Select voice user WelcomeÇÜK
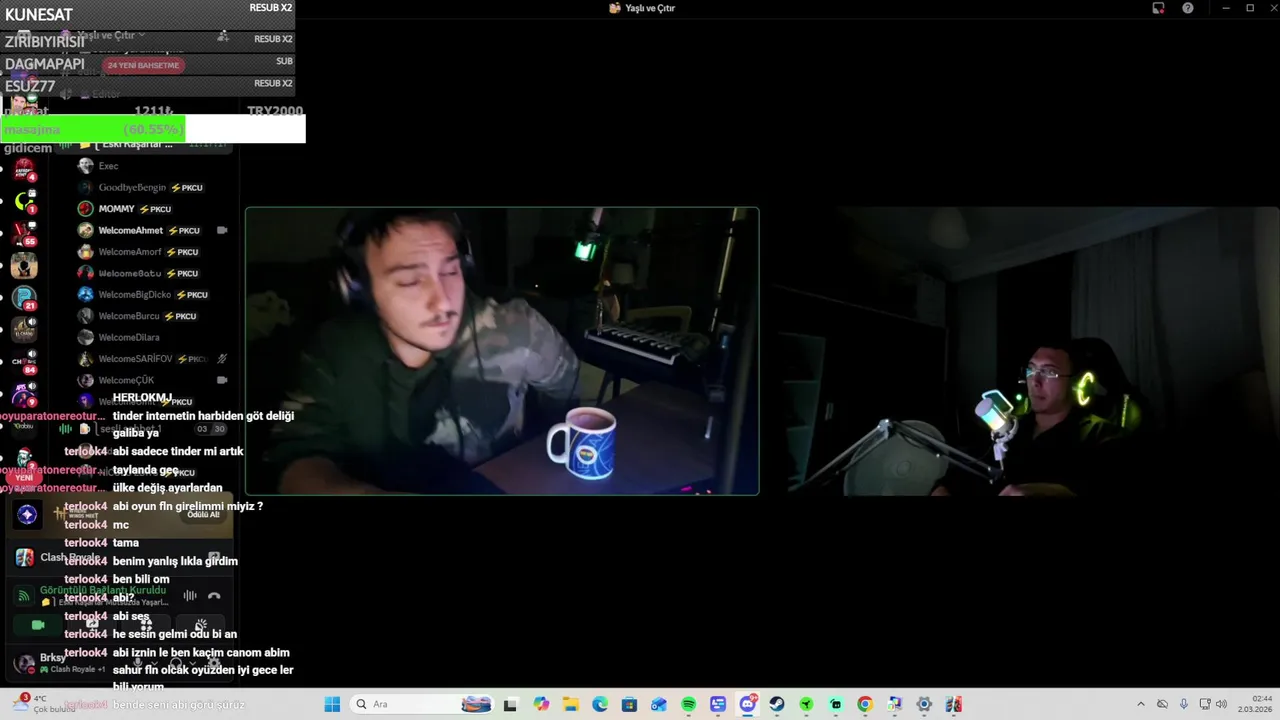 pyautogui.click(x=155, y=380)
